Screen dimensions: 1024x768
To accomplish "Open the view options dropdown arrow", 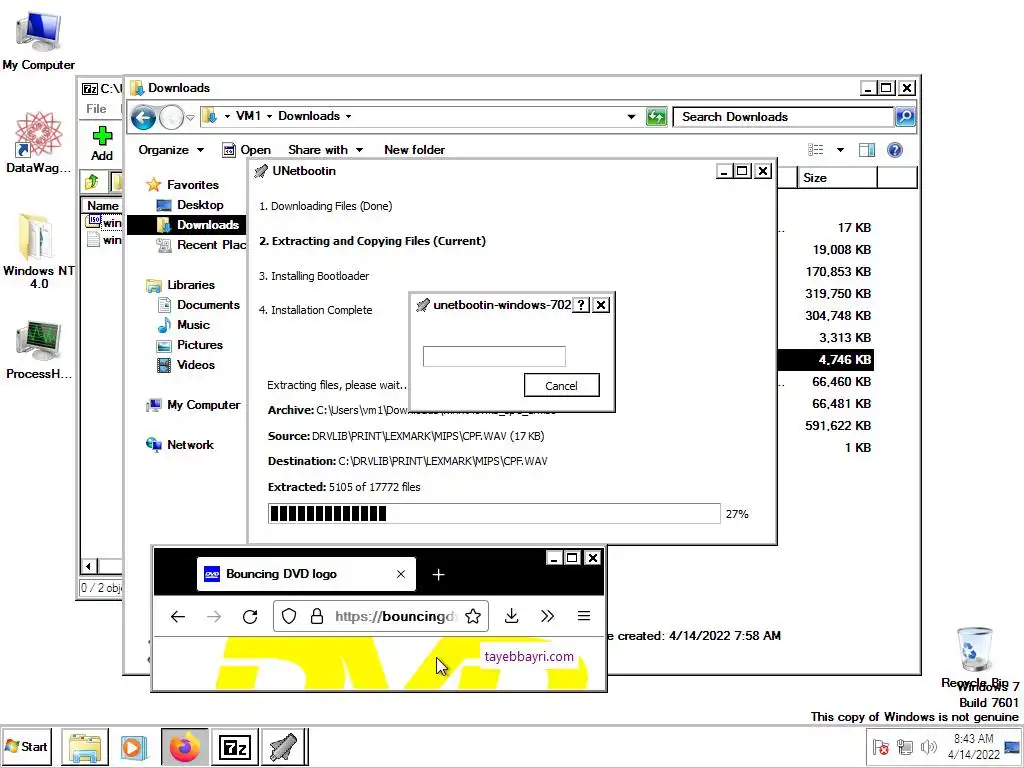I will [x=840, y=150].
